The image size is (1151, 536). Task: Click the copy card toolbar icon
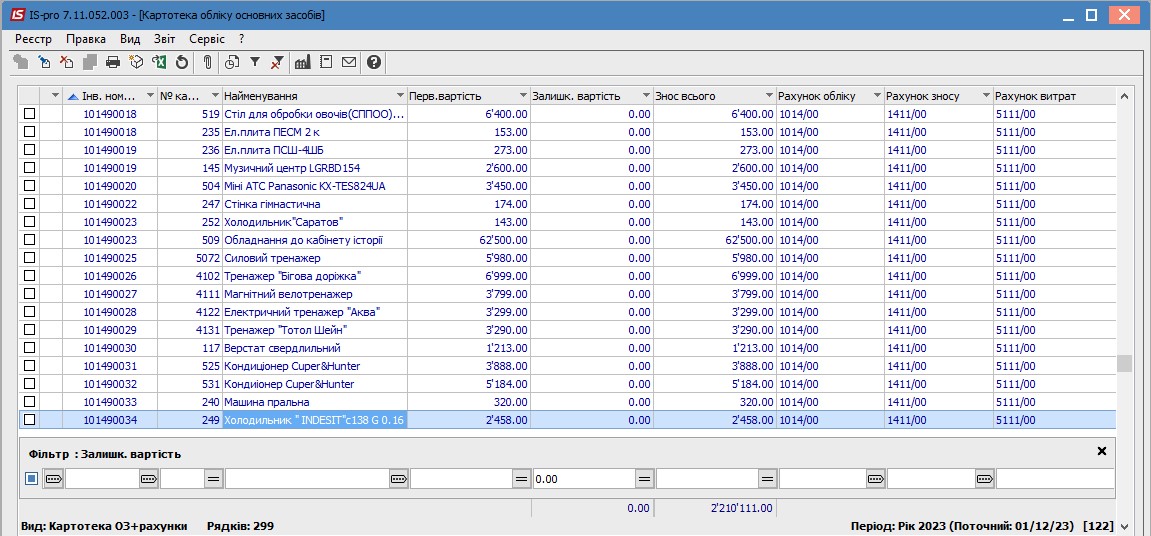coord(90,62)
